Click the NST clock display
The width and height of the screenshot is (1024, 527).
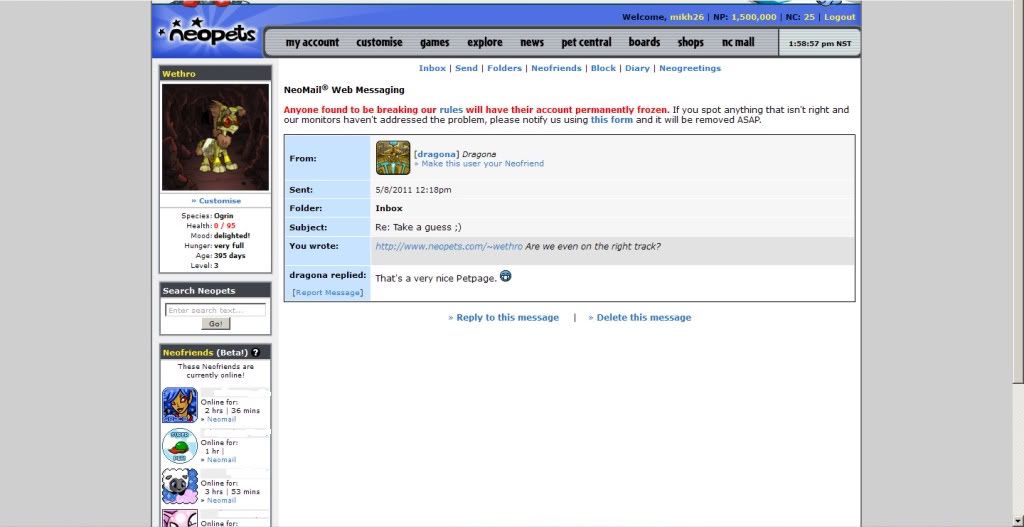820,44
